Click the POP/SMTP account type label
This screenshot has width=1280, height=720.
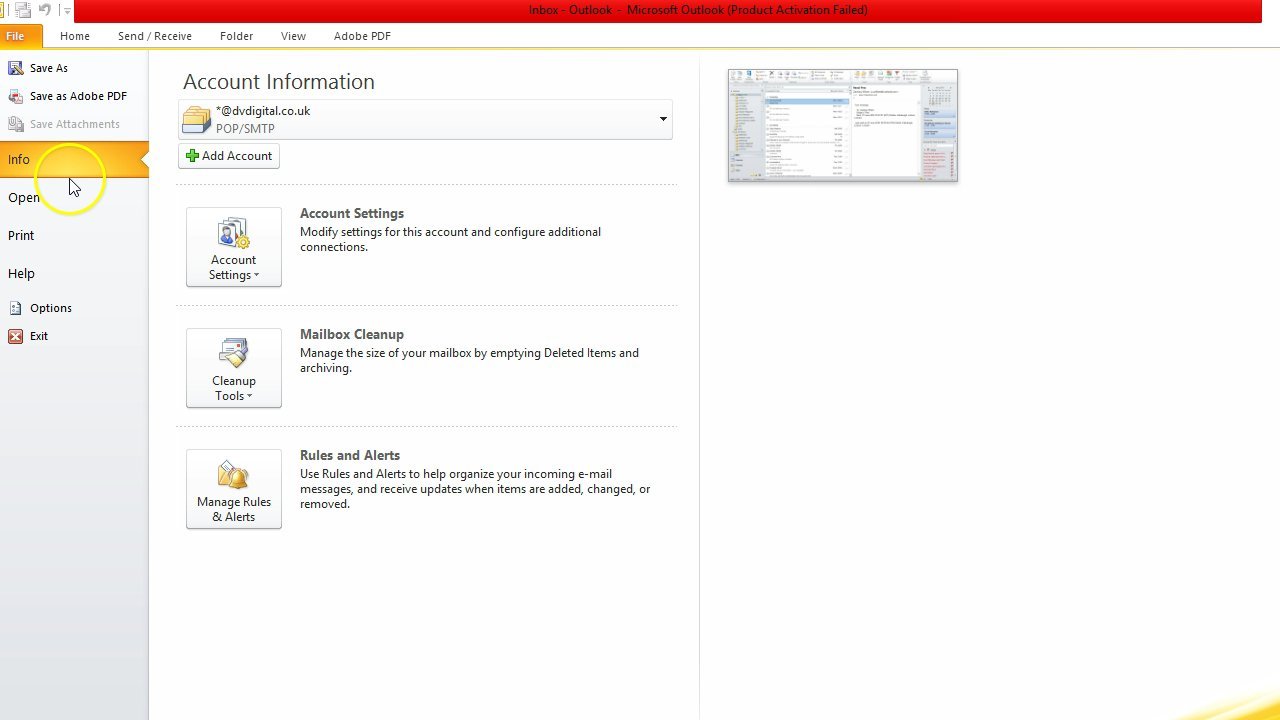click(x=245, y=128)
